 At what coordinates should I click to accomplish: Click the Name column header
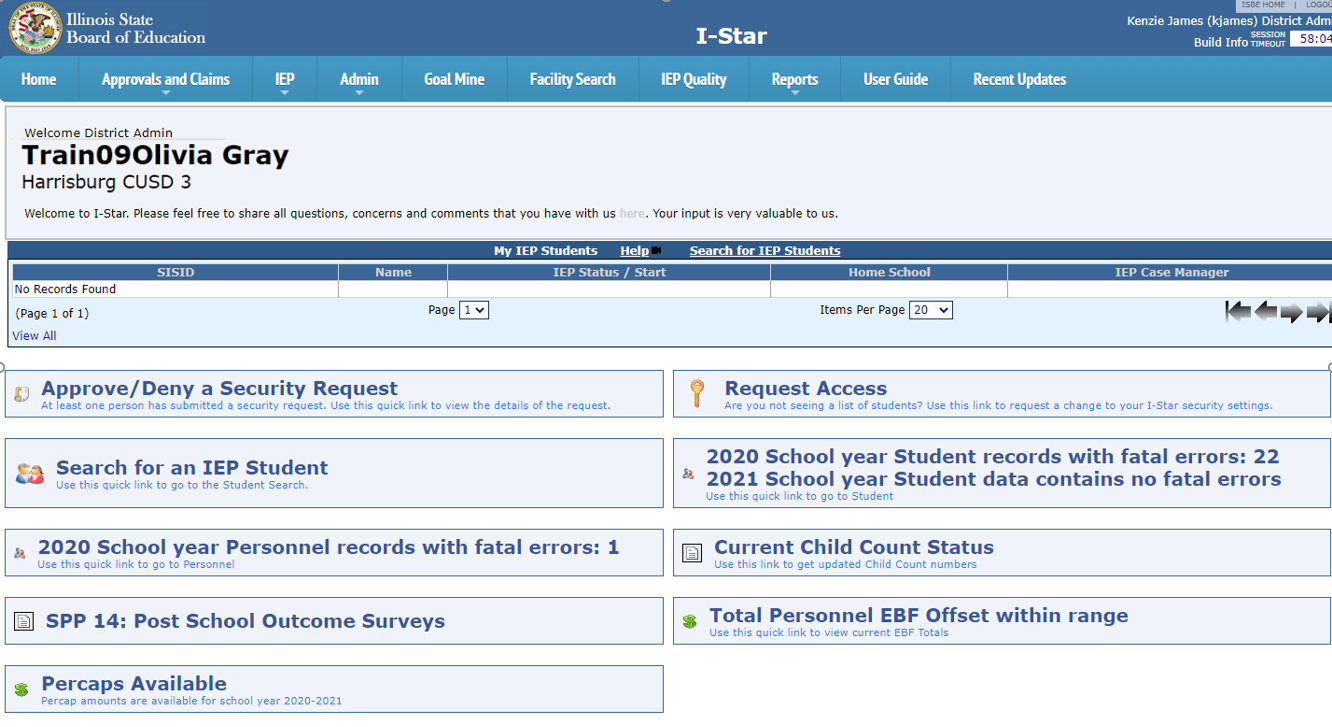click(x=393, y=272)
